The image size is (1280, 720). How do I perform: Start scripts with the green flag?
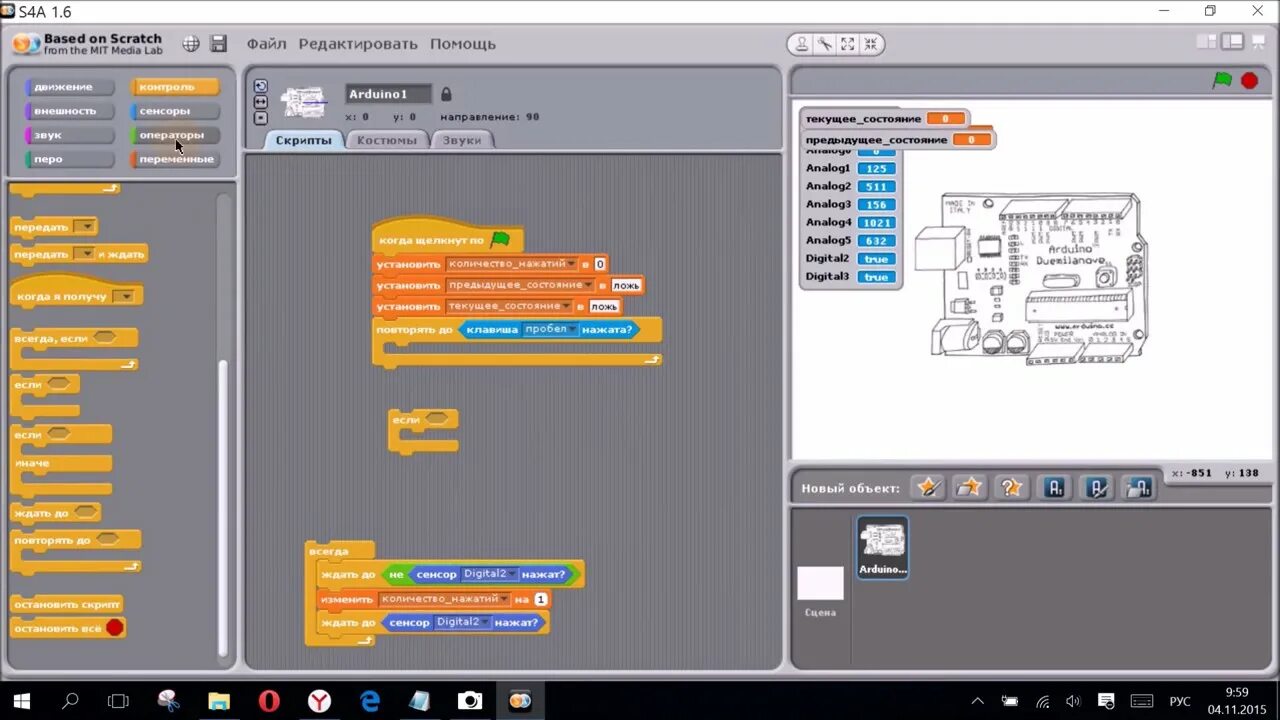1222,80
